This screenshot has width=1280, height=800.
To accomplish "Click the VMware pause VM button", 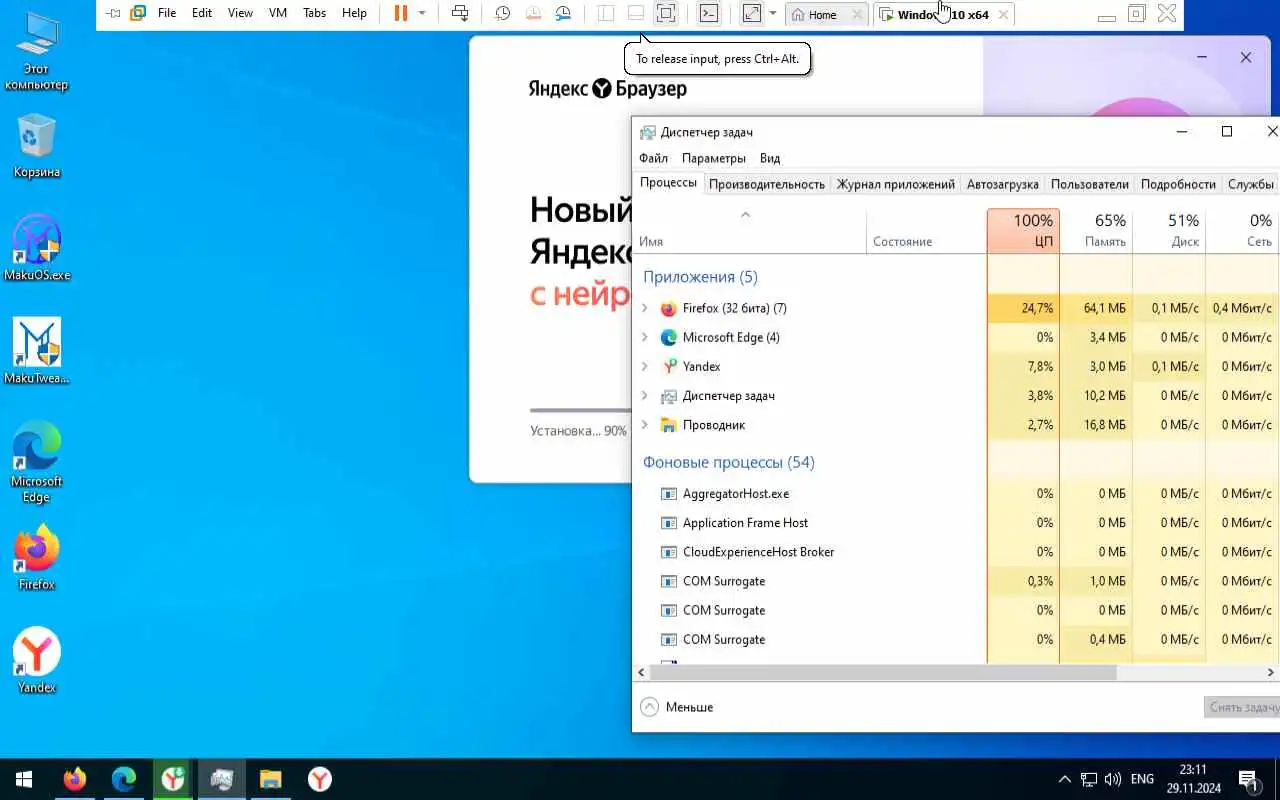I will pyautogui.click(x=401, y=13).
